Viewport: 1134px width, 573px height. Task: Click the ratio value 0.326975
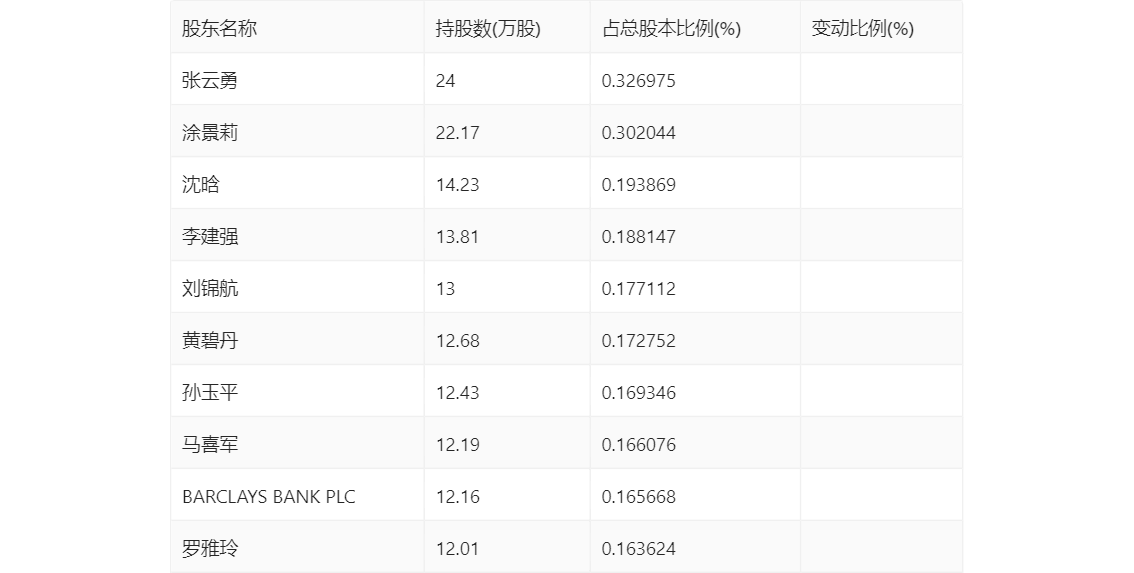(x=639, y=81)
